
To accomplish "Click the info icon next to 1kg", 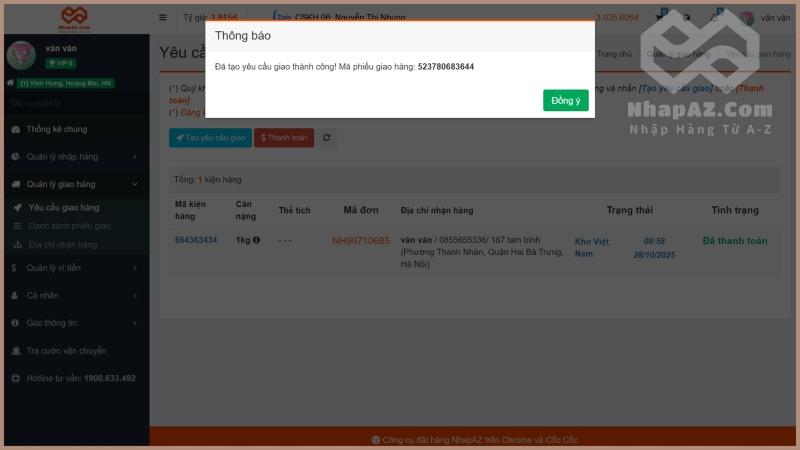I will (x=256, y=240).
